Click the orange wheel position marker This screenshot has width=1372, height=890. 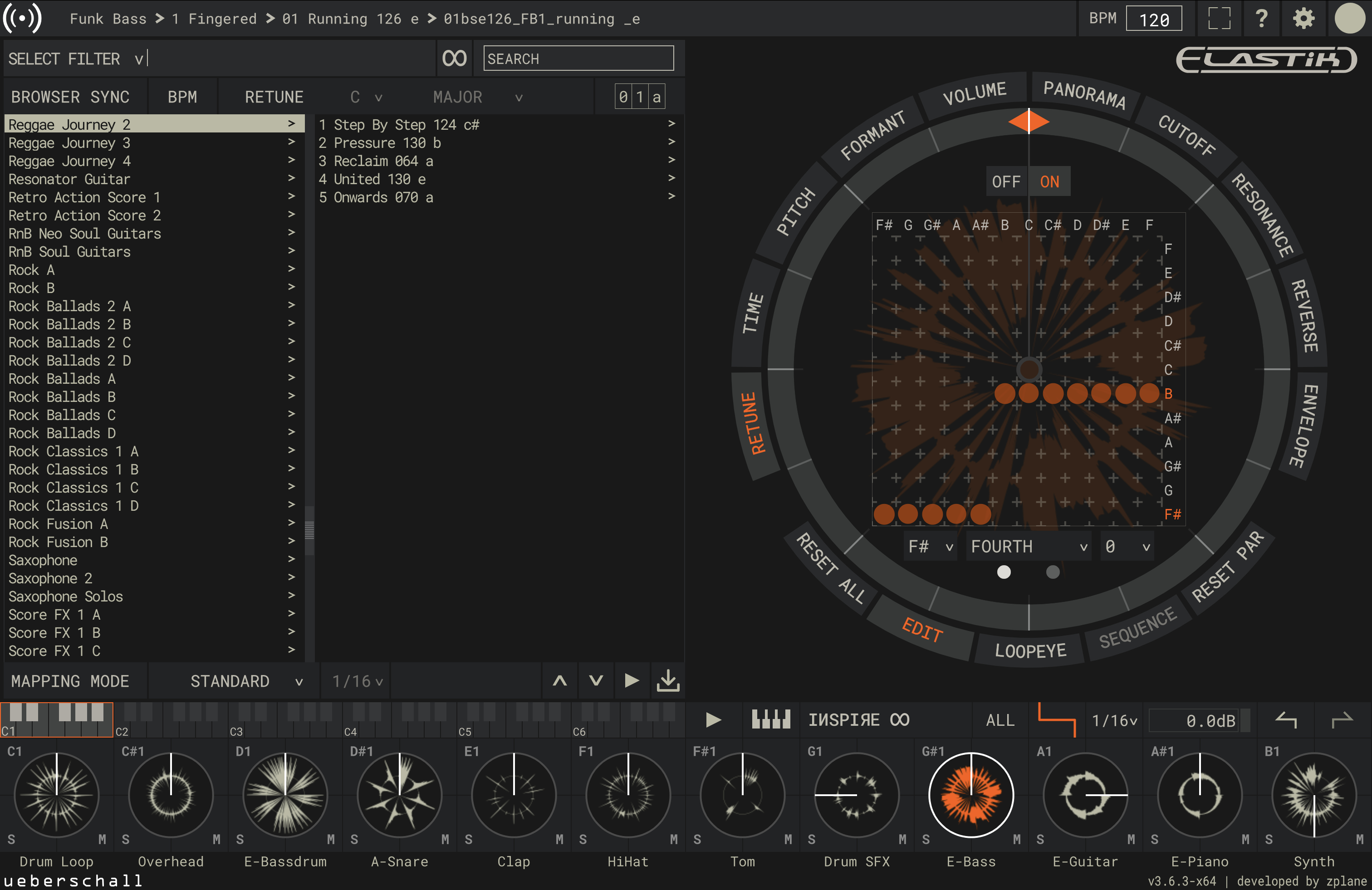pos(1029,121)
